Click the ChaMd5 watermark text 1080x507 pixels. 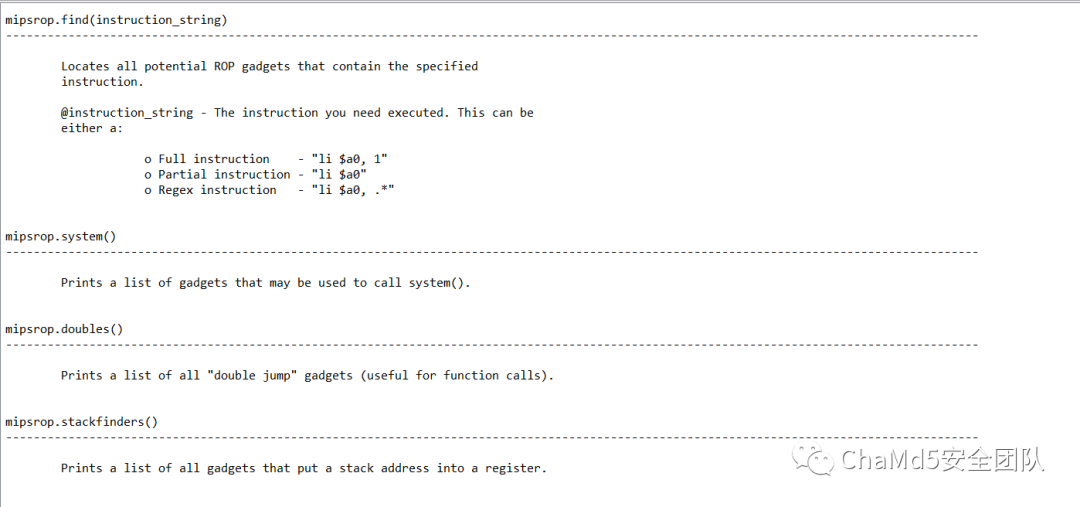(x=942, y=459)
